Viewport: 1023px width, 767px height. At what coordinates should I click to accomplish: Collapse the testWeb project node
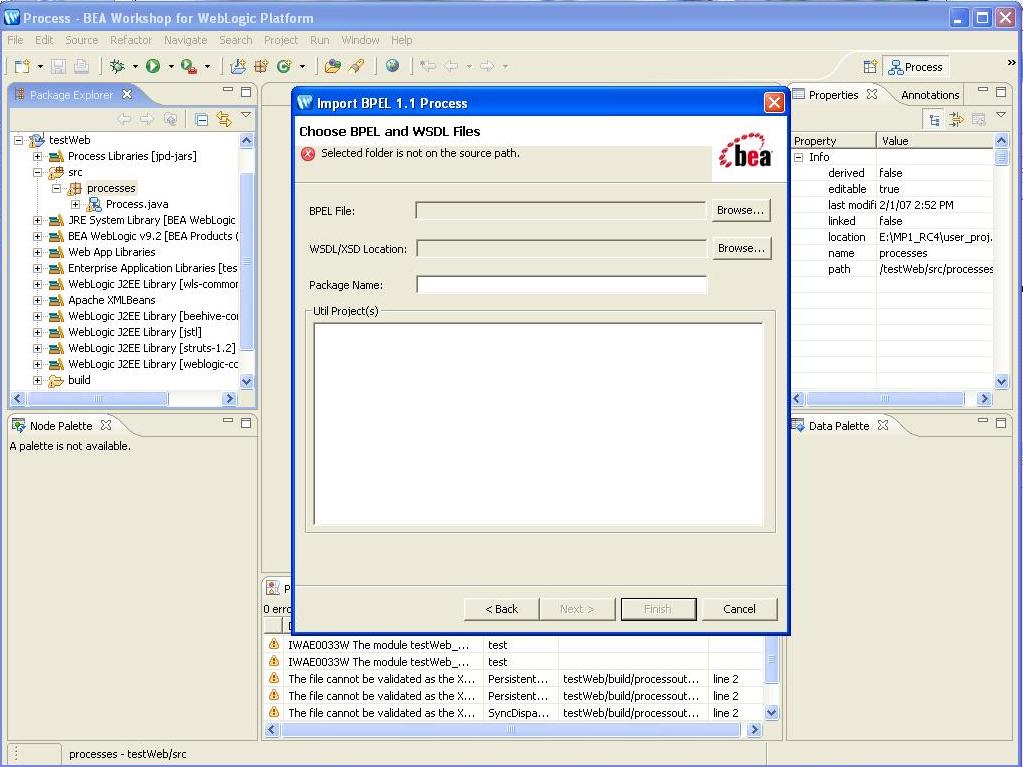(x=19, y=140)
